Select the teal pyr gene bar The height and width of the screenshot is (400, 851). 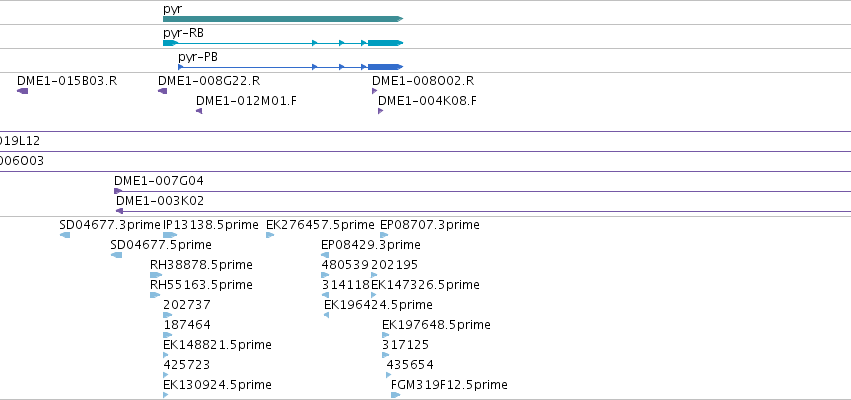(x=283, y=19)
